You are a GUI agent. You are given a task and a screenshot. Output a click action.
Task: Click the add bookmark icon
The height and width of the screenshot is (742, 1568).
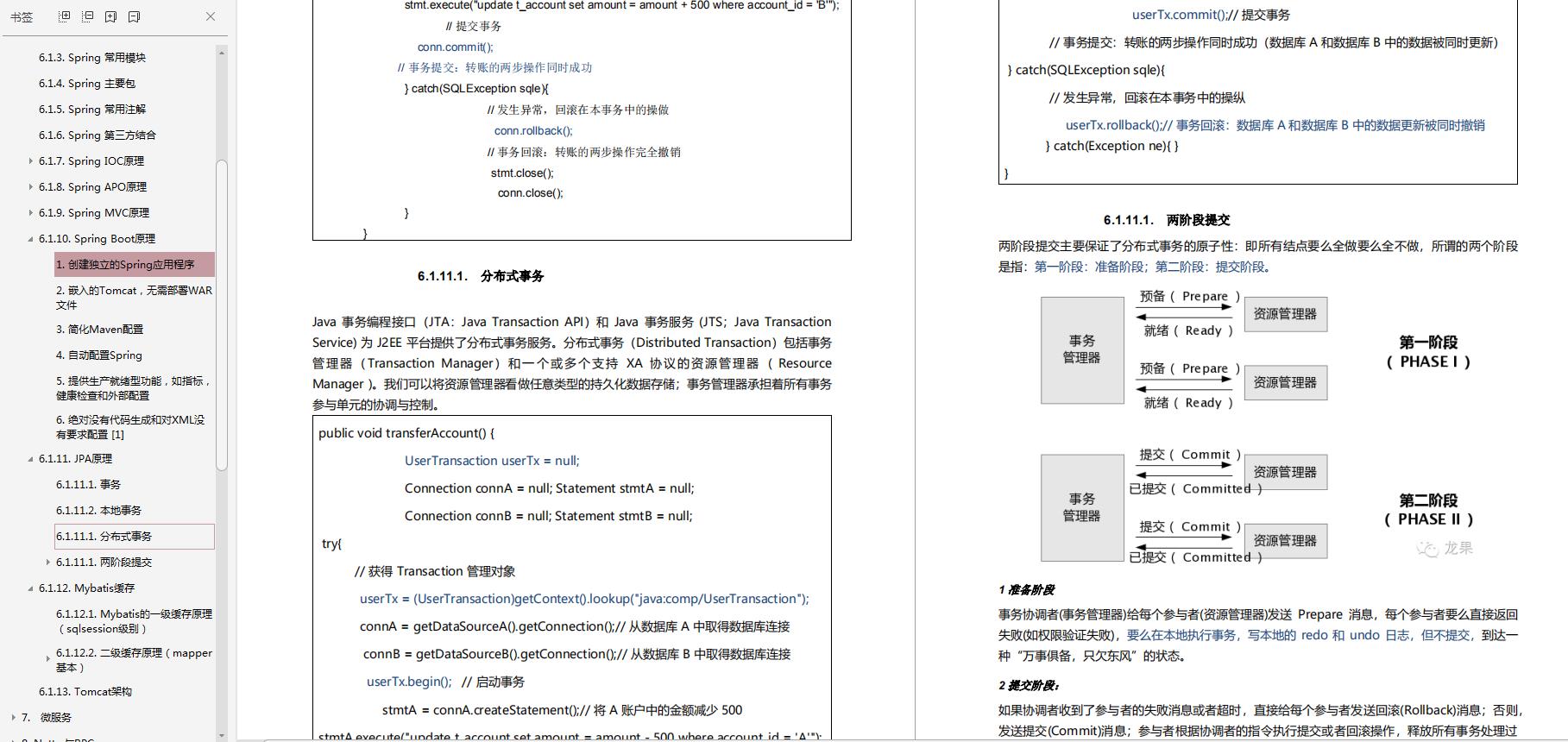pyautogui.click(x=110, y=16)
